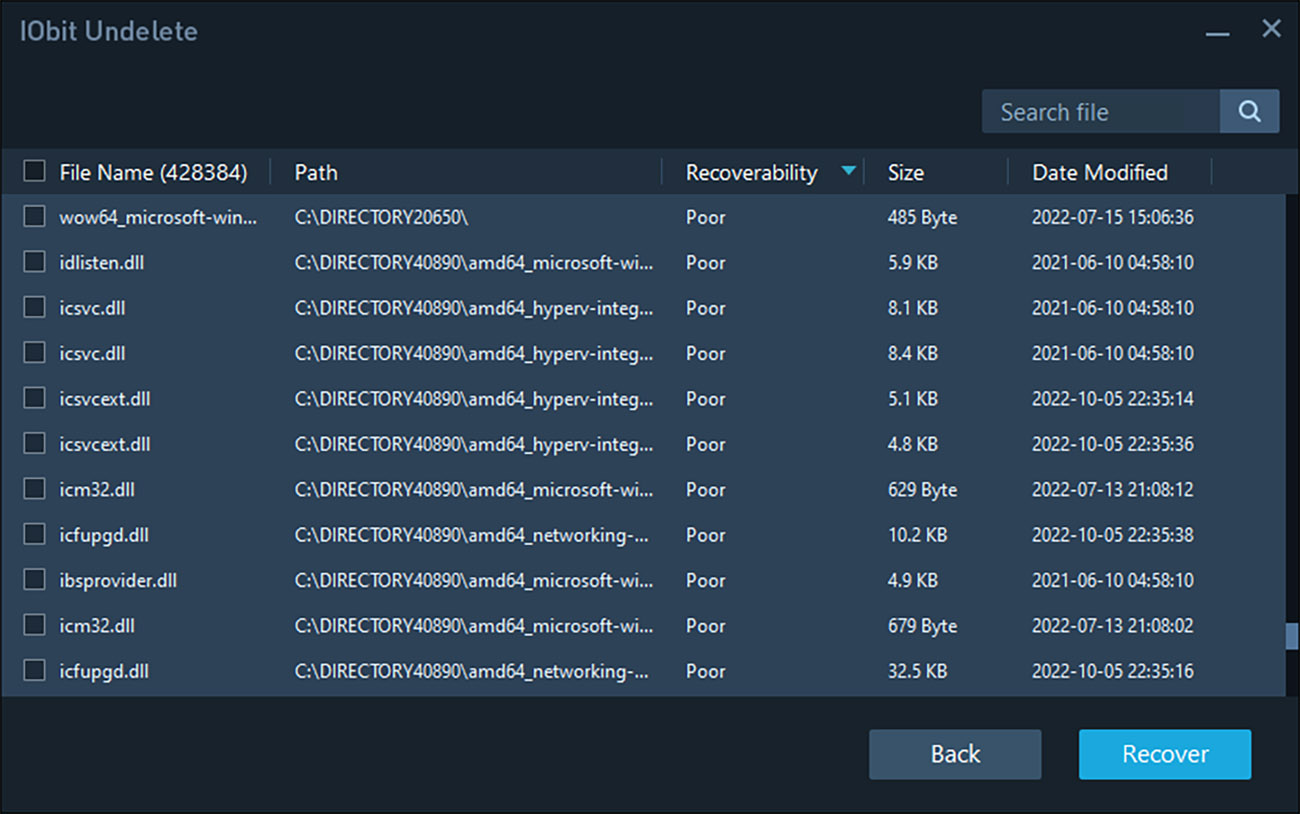Enable the select-all checkbox in the header

point(33,170)
